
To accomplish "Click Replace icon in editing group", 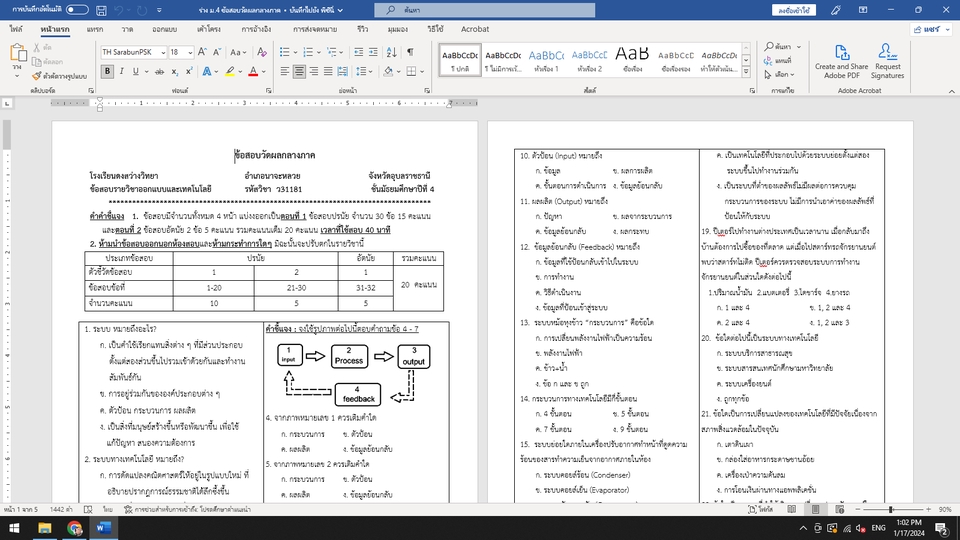I will click(x=778, y=61).
